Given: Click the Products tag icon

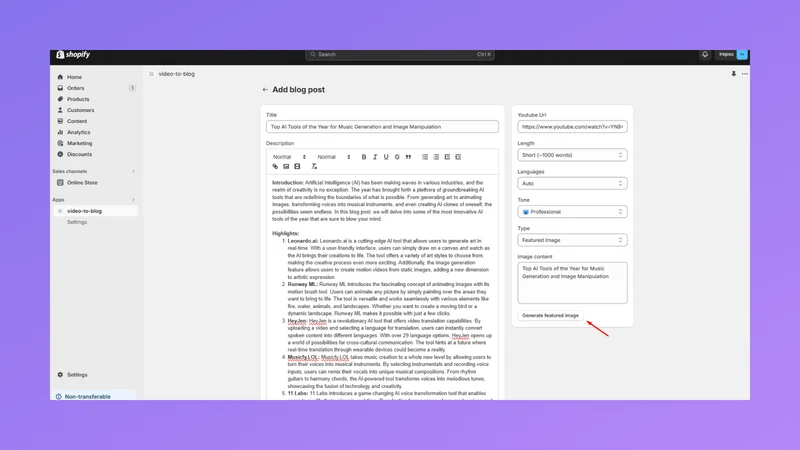Looking at the screenshot, I should pyautogui.click(x=60, y=99).
